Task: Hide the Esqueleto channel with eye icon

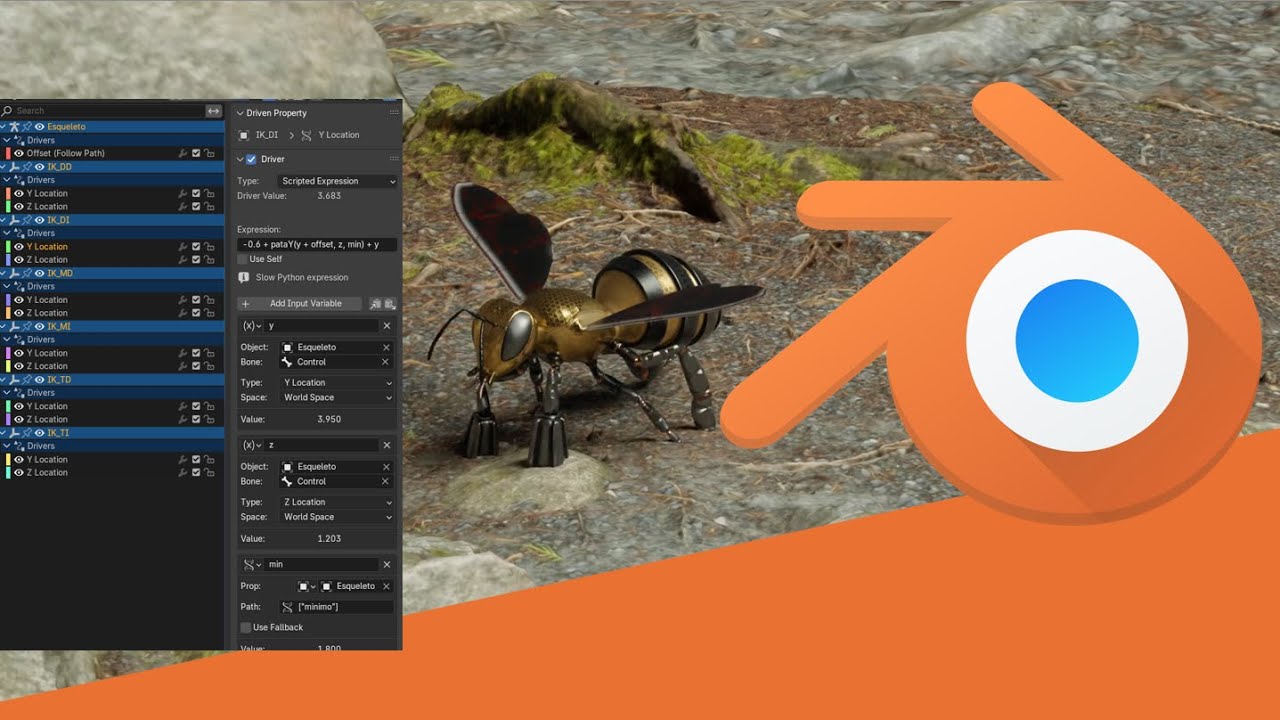Action: (40, 127)
